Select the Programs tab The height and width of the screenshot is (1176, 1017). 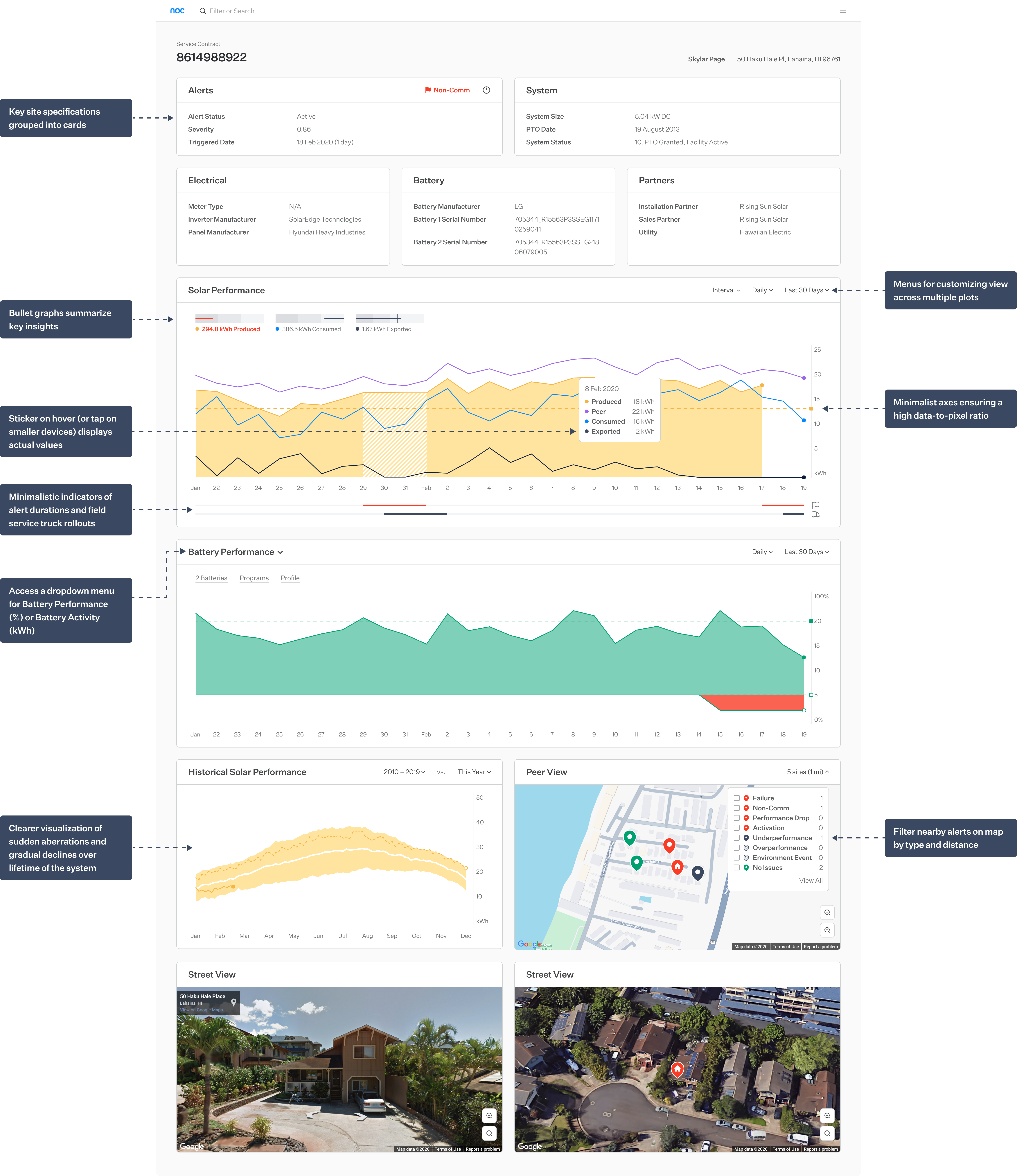pos(254,578)
